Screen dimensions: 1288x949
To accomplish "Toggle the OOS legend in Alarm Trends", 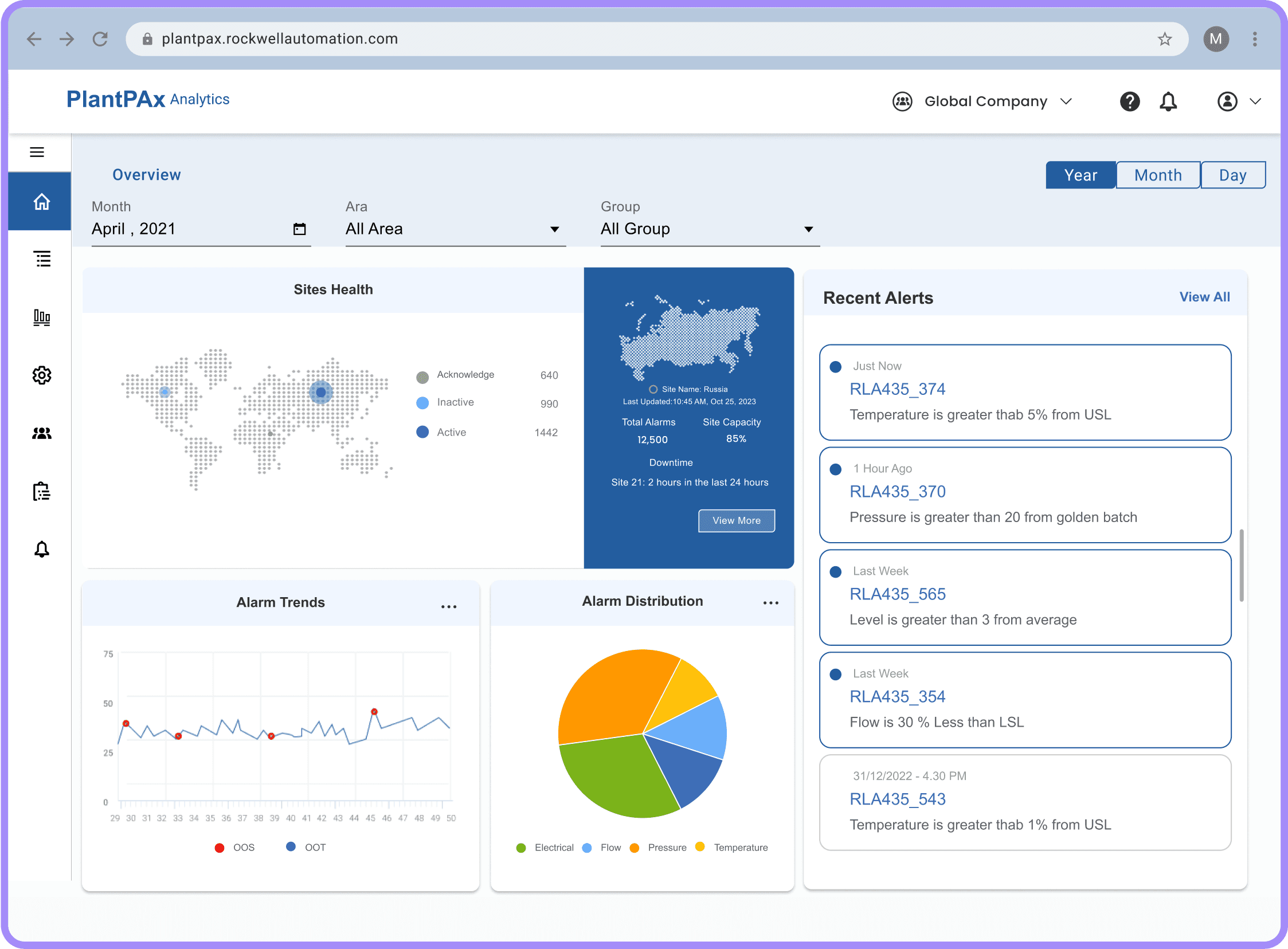I will pos(234,848).
